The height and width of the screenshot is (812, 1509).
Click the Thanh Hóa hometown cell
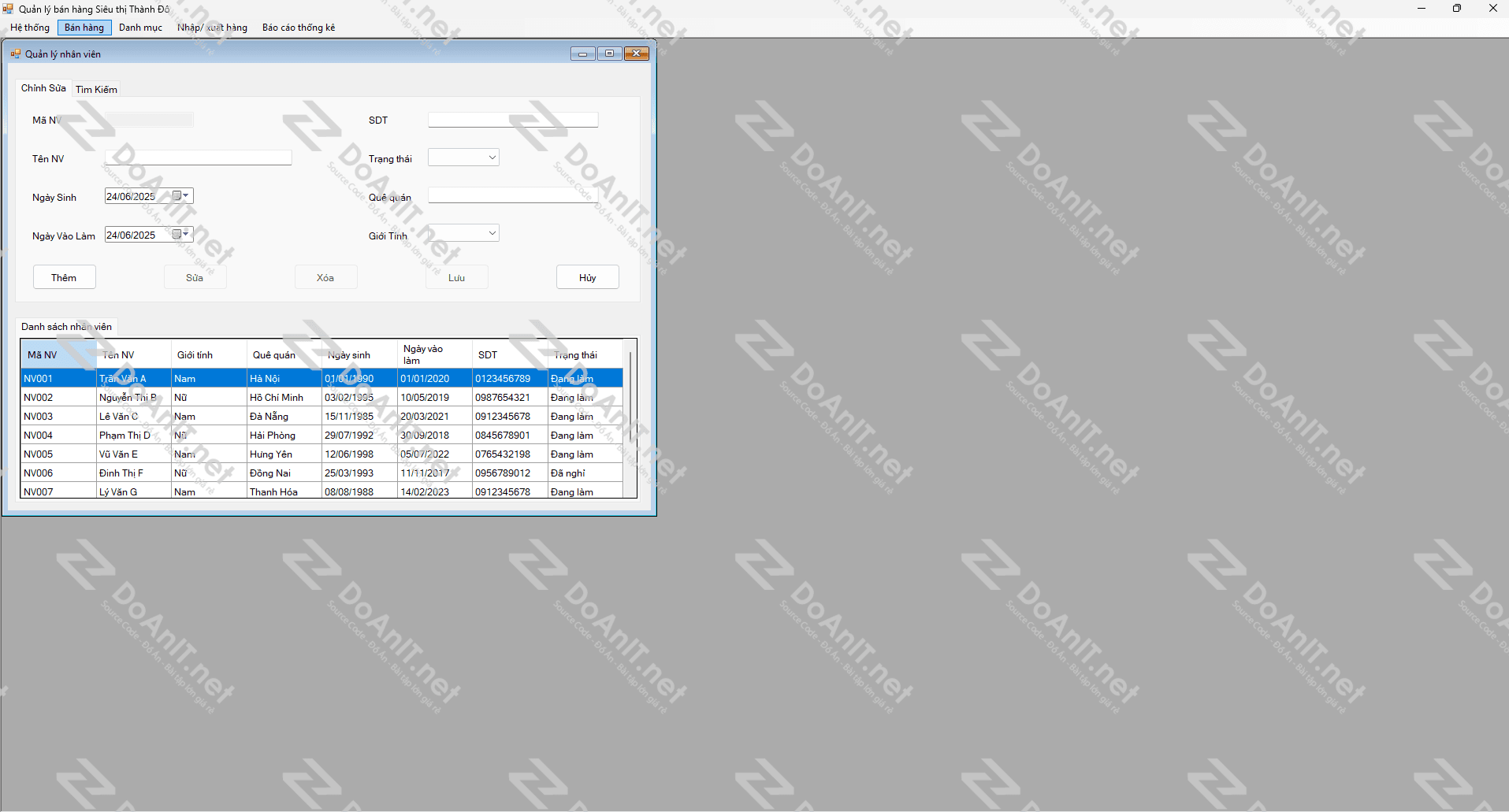[x=284, y=491]
